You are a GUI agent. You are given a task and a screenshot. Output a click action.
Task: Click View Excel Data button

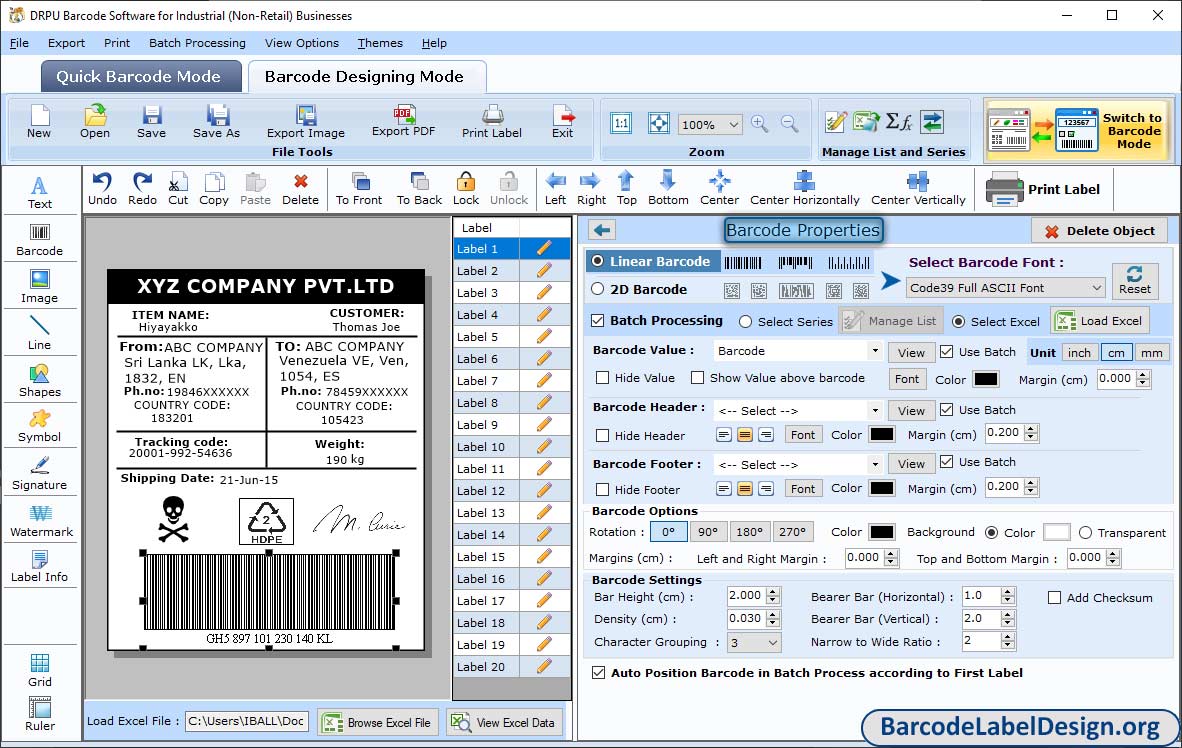point(503,722)
